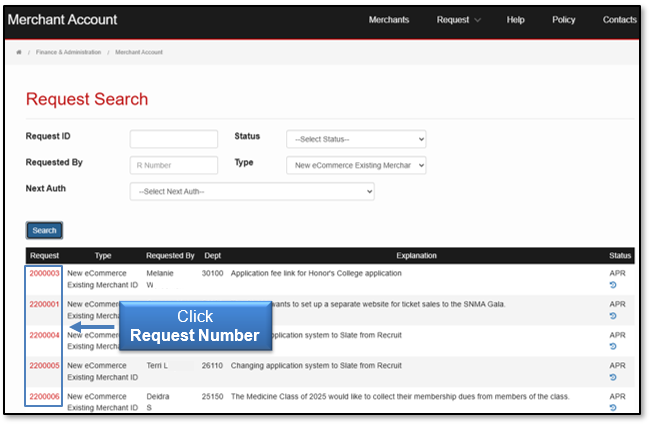Open the Policy page
The image size is (651, 424).
(563, 20)
